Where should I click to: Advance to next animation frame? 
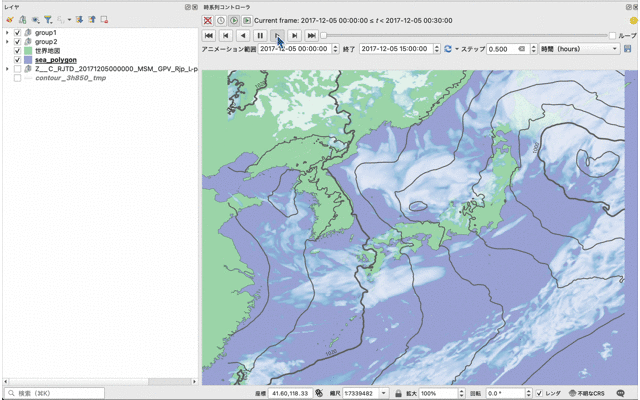294,36
